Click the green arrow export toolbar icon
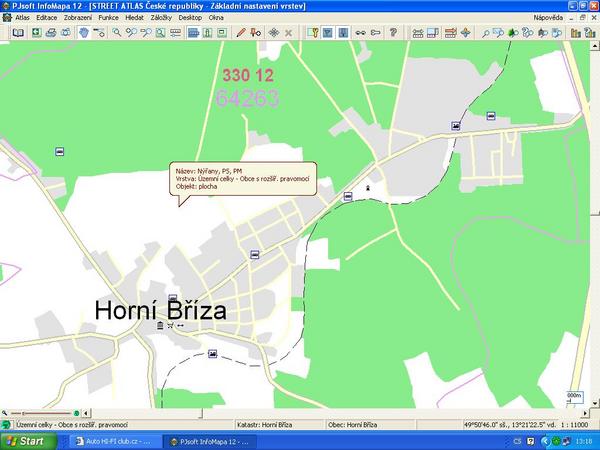600x450 pixels. (36, 33)
